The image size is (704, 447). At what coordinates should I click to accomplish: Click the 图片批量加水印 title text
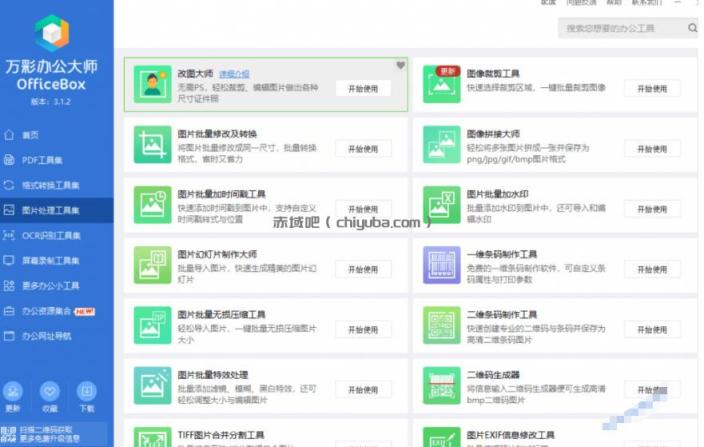pyautogui.click(x=497, y=194)
